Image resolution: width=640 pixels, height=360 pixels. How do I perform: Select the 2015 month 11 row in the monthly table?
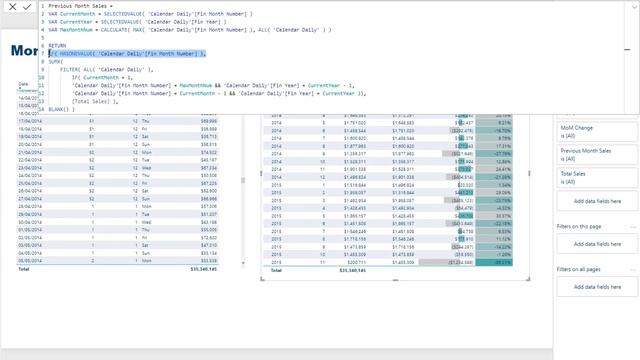point(388,262)
